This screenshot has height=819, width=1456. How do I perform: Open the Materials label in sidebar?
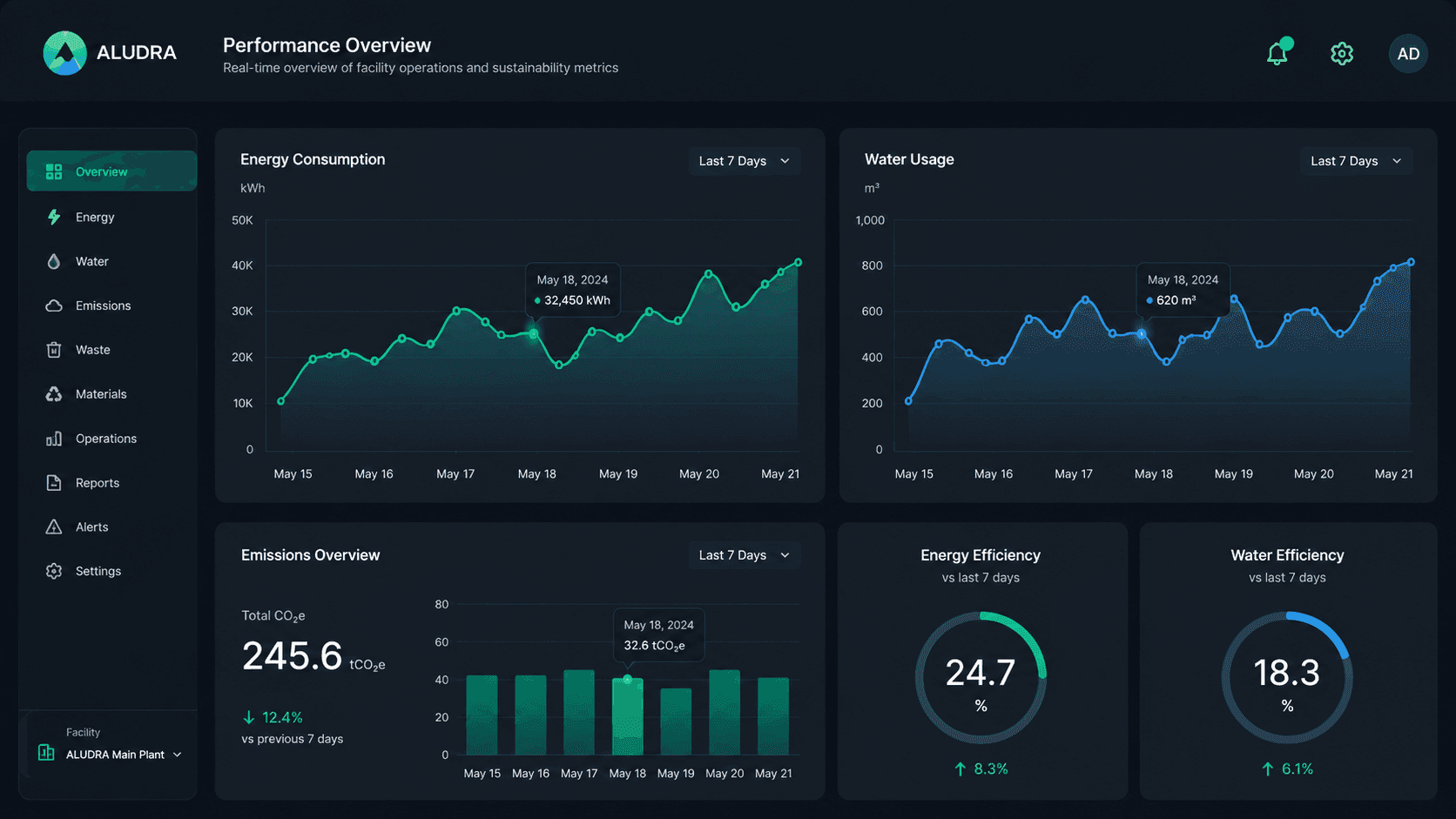[101, 394]
